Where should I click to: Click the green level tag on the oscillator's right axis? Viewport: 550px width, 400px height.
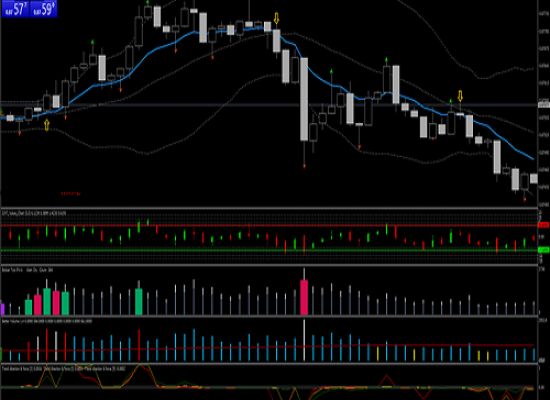pos(543,250)
